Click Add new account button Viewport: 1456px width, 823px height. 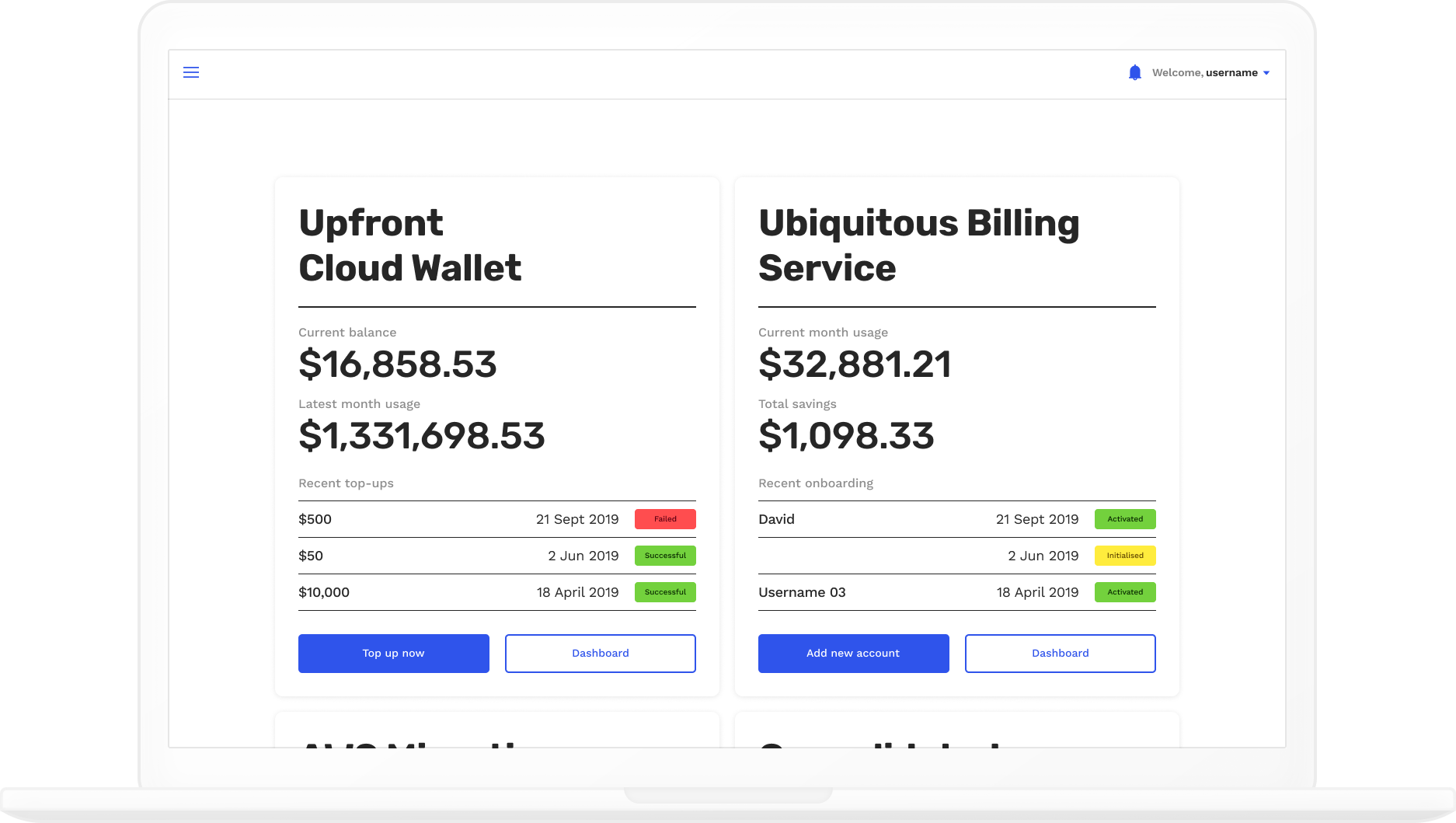[x=854, y=654]
